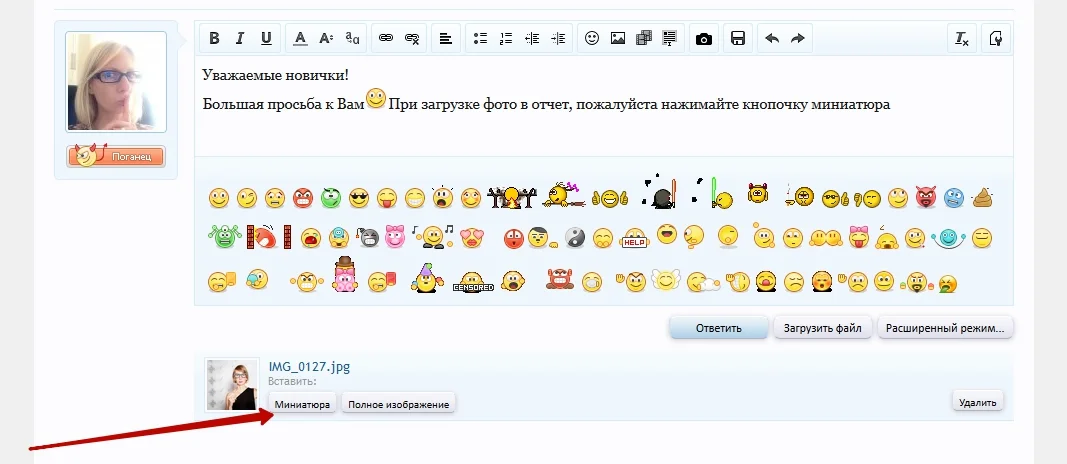The width and height of the screenshot is (1067, 464).
Task: Indent text with the increase indent icon
Action: [558, 38]
